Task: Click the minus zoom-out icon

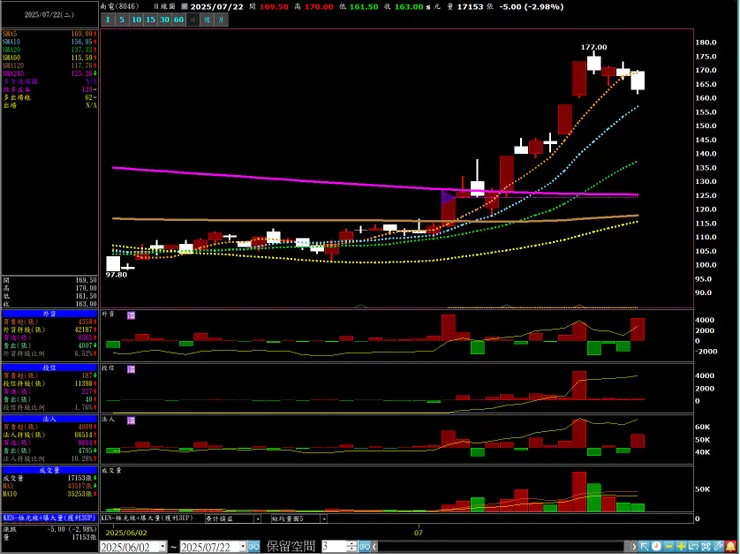Action: (669, 546)
